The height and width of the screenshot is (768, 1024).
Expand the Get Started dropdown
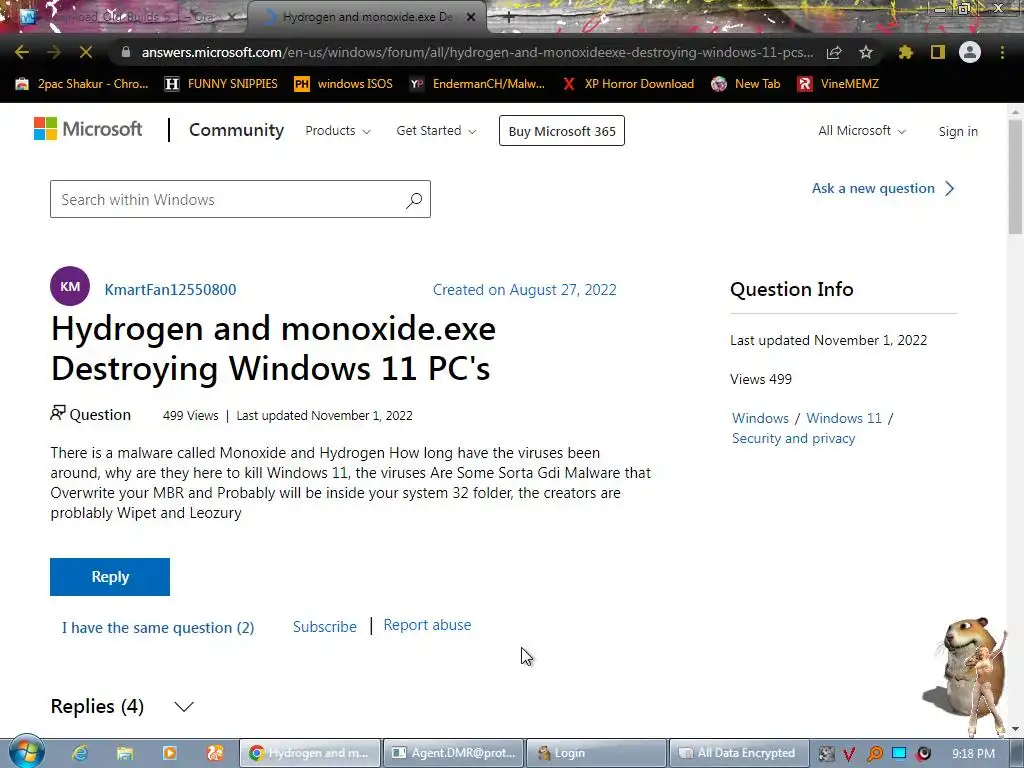436,131
